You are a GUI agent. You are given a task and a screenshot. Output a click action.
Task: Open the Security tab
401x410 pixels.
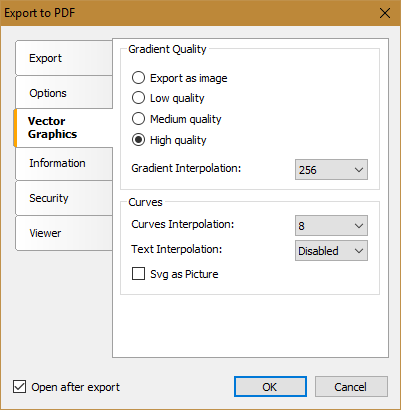[x=64, y=198]
